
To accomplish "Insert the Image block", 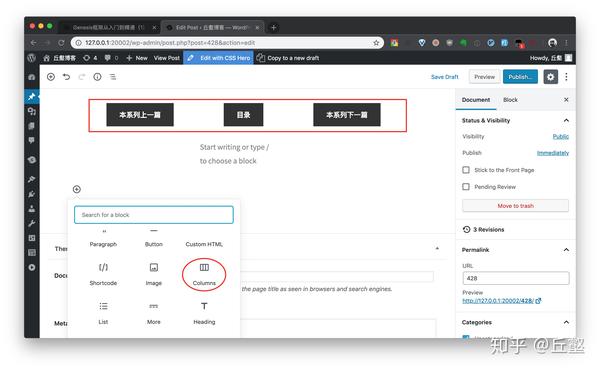I will 153,274.
